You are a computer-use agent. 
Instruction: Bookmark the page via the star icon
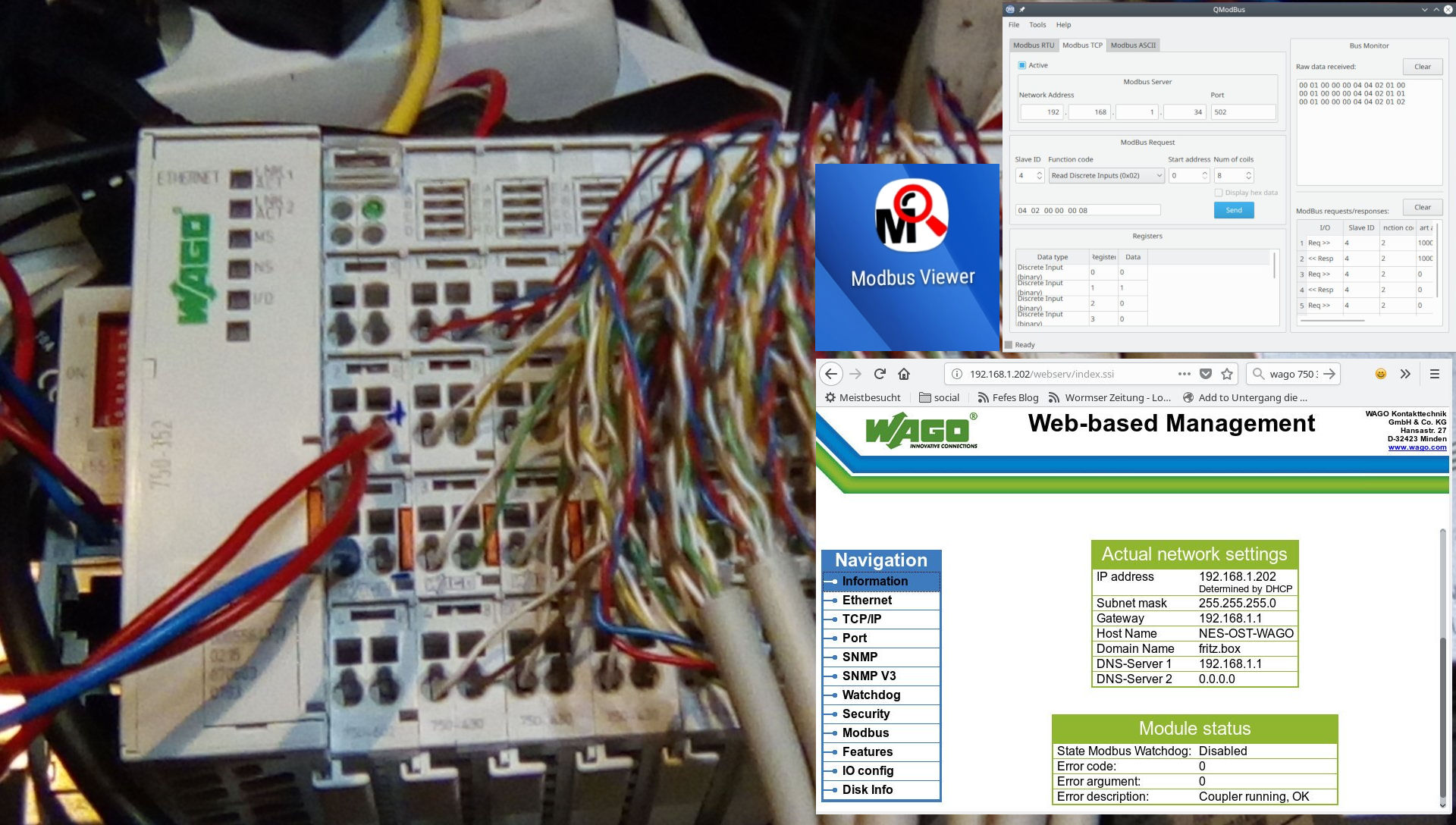coord(1226,374)
